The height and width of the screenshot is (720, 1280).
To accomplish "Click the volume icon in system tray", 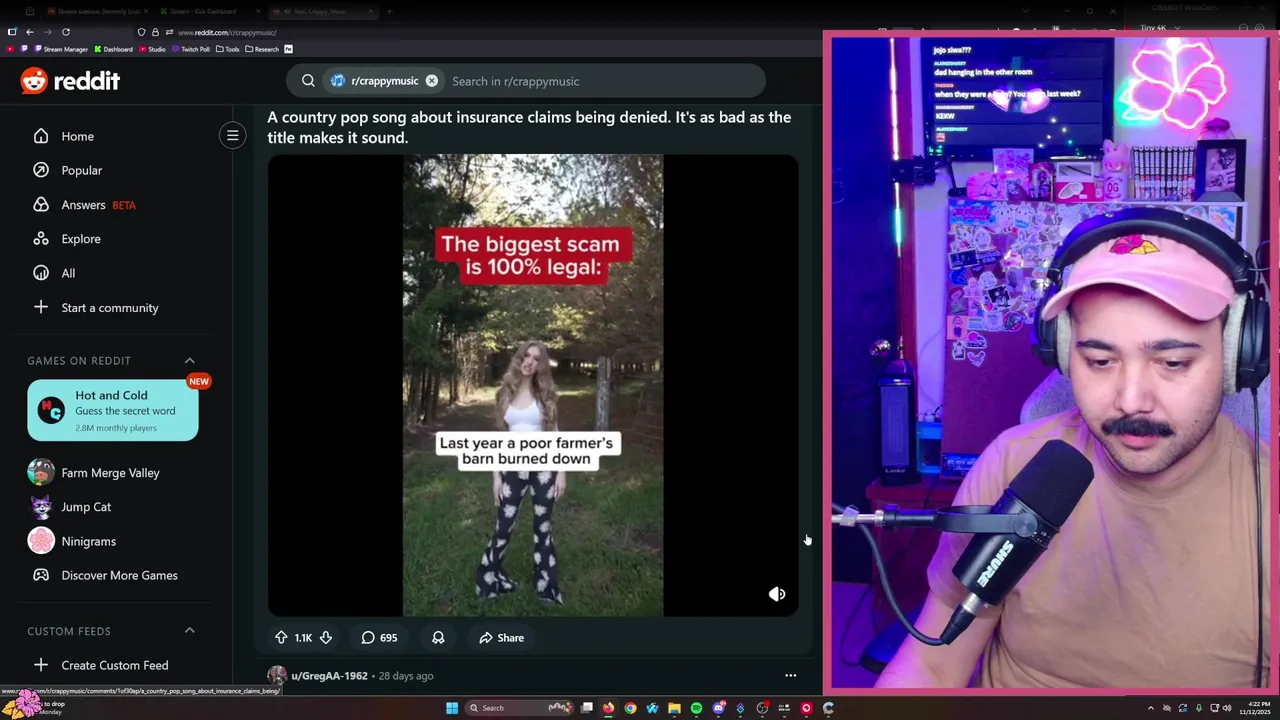I will pyautogui.click(x=1227, y=708).
